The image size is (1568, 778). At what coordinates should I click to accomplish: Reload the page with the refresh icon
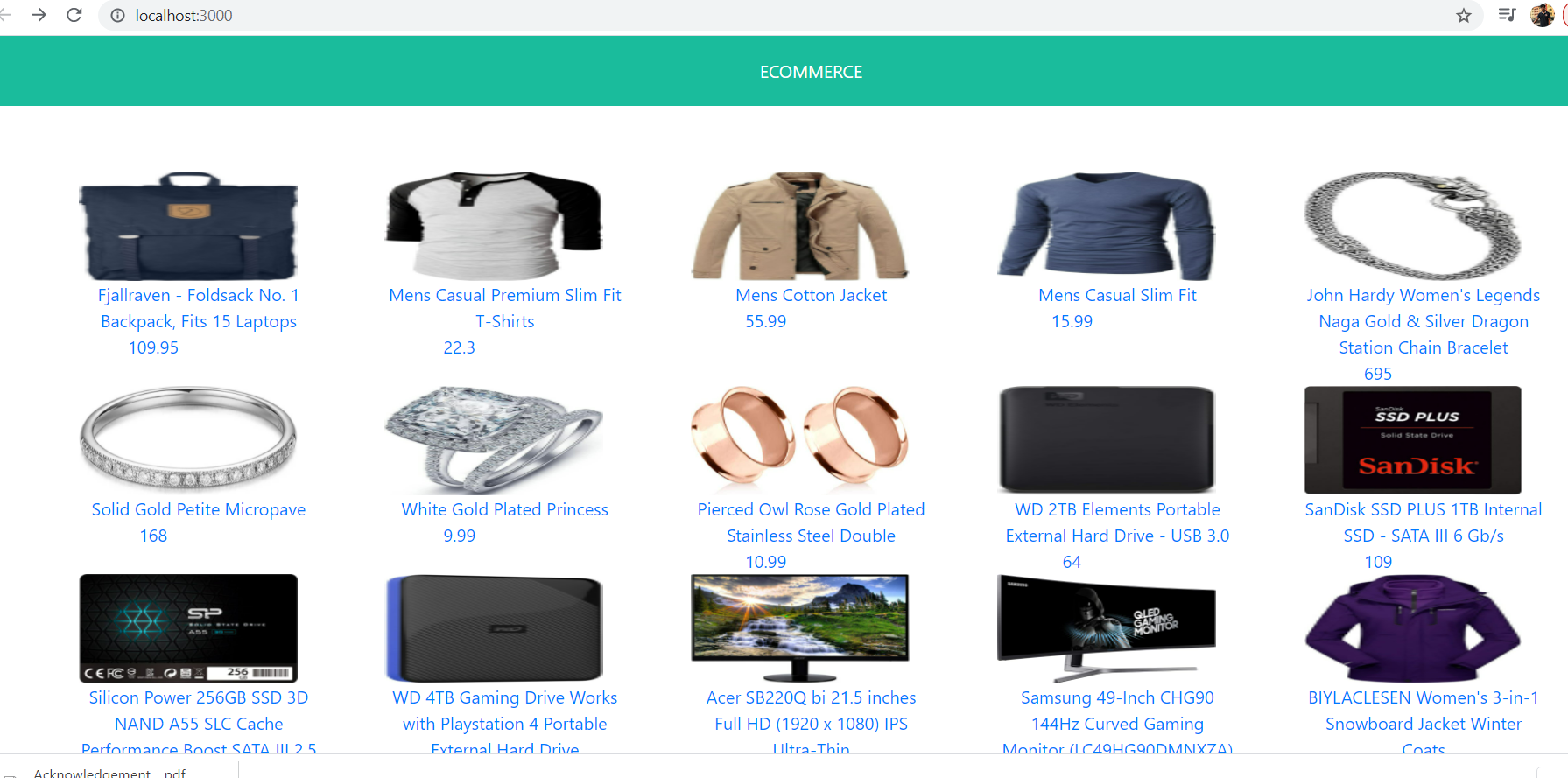(74, 15)
